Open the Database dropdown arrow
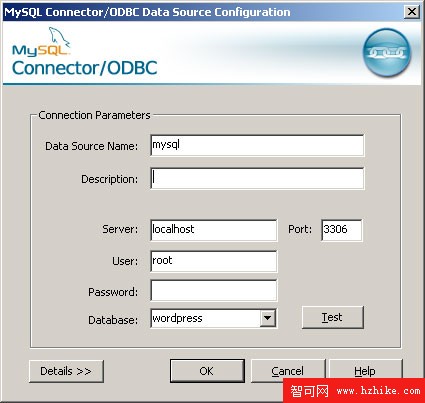The height and width of the screenshot is (403, 425). pos(267,318)
